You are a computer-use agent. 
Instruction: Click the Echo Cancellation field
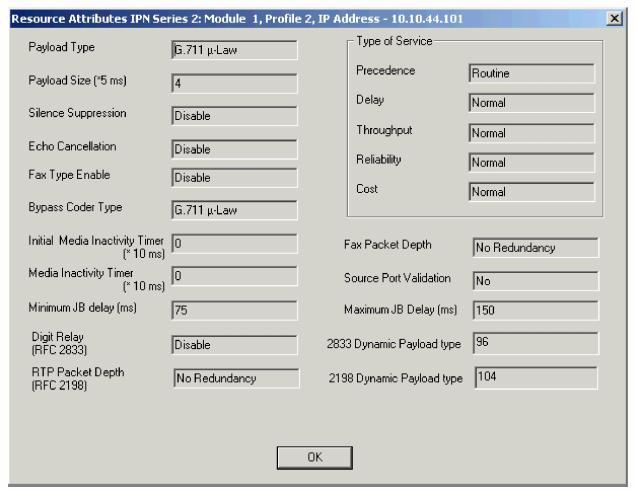tap(234, 148)
